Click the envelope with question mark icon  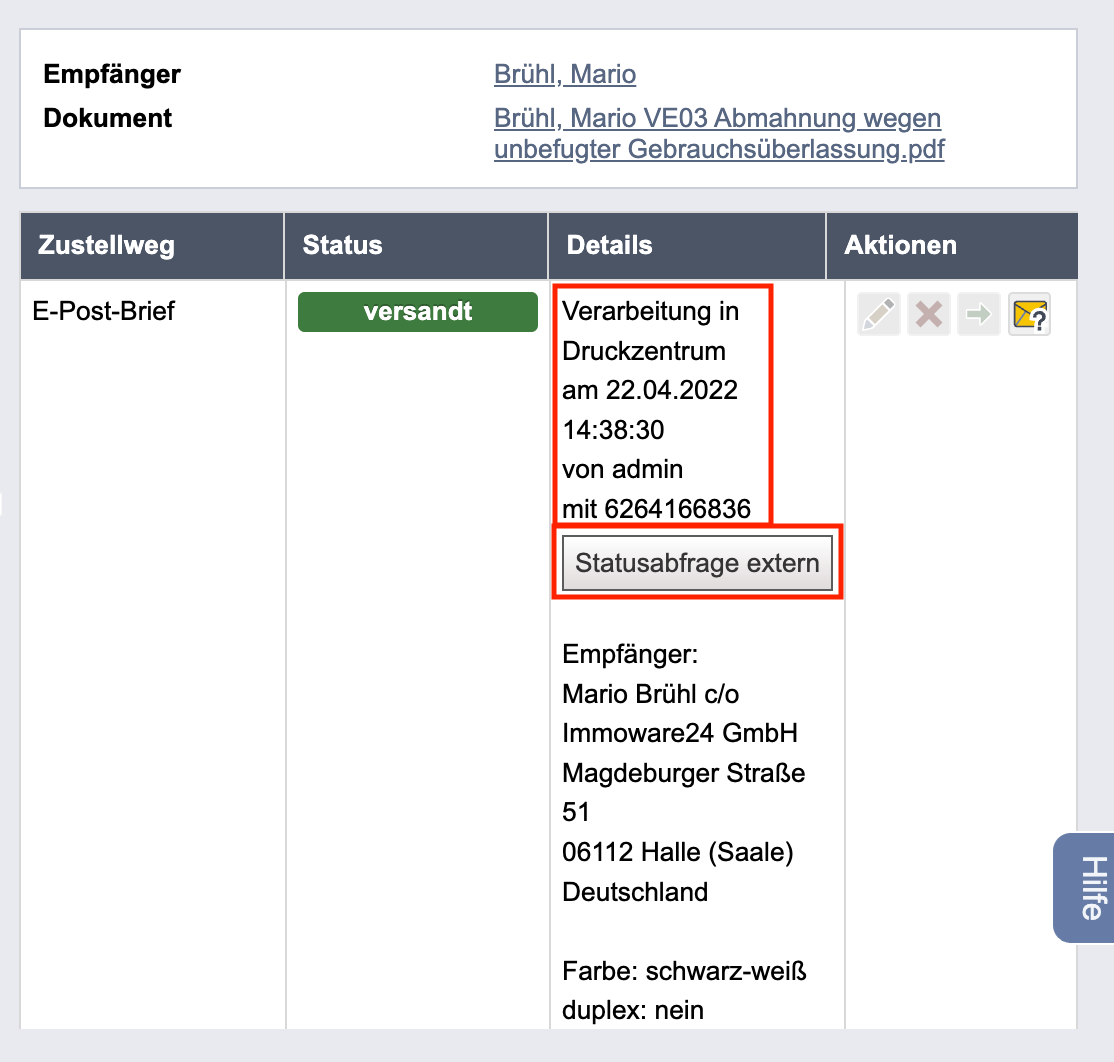(1029, 314)
